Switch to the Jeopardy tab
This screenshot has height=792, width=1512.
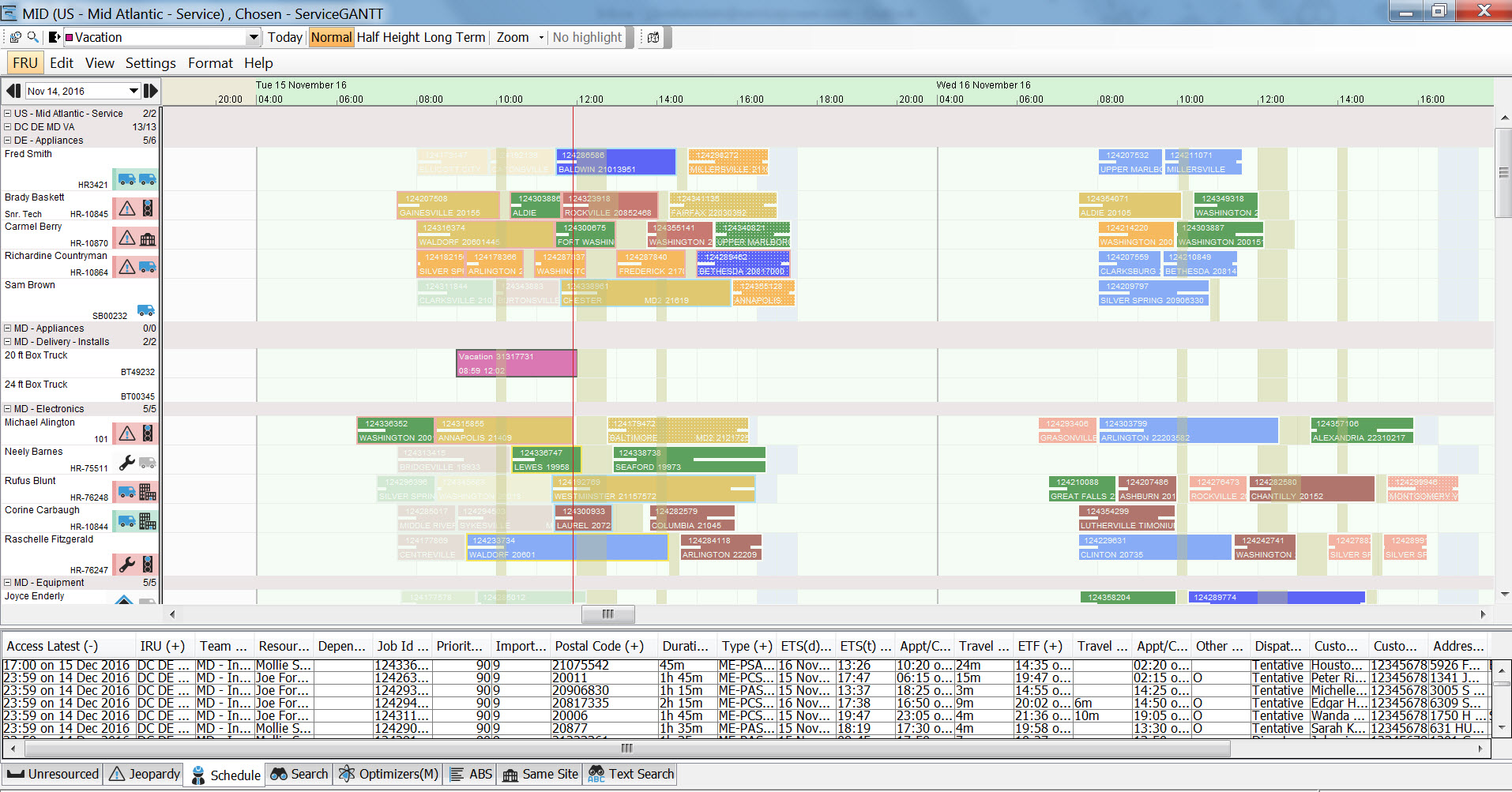click(145, 774)
